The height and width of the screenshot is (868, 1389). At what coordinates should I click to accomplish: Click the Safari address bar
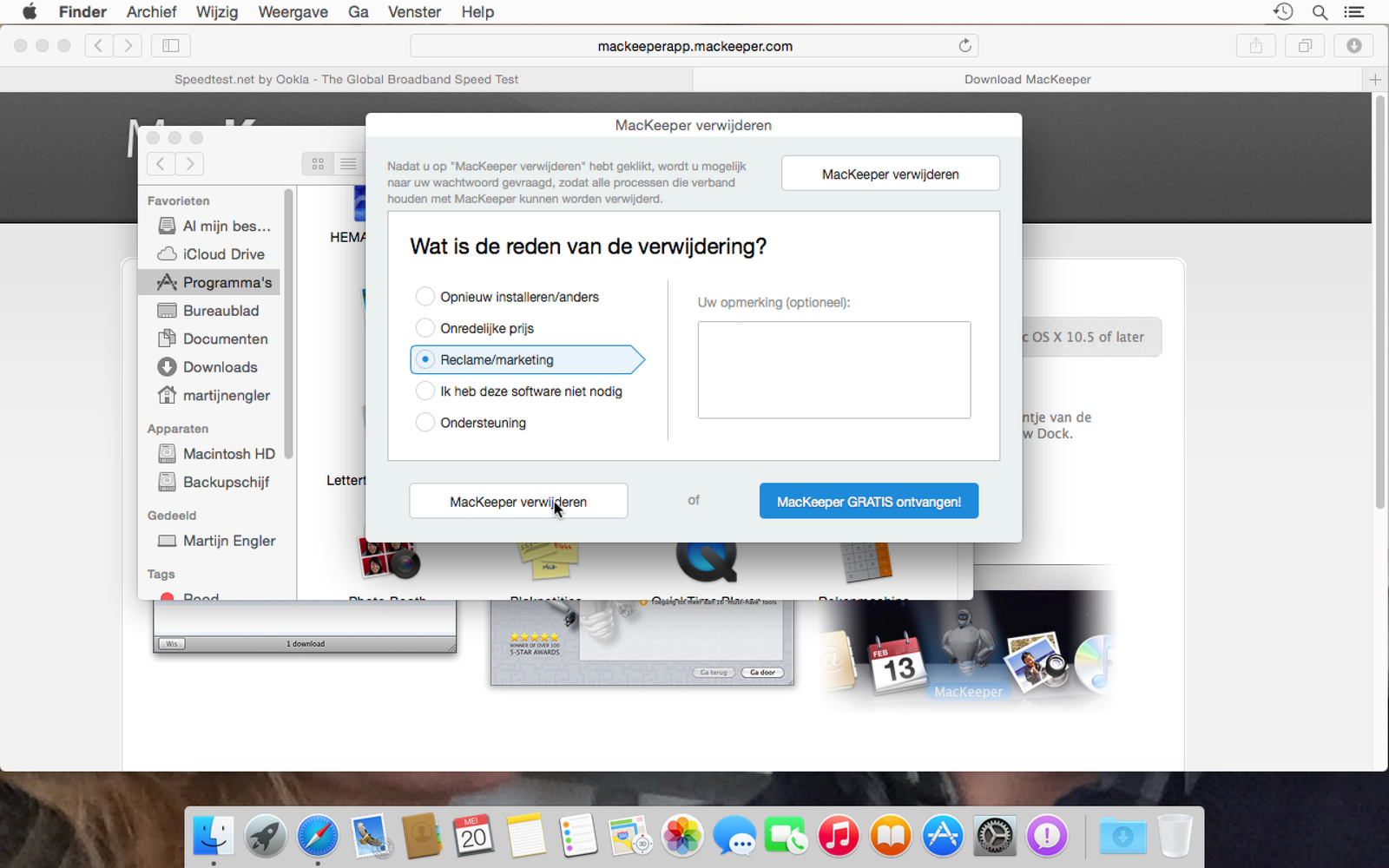pyautogui.click(x=694, y=46)
